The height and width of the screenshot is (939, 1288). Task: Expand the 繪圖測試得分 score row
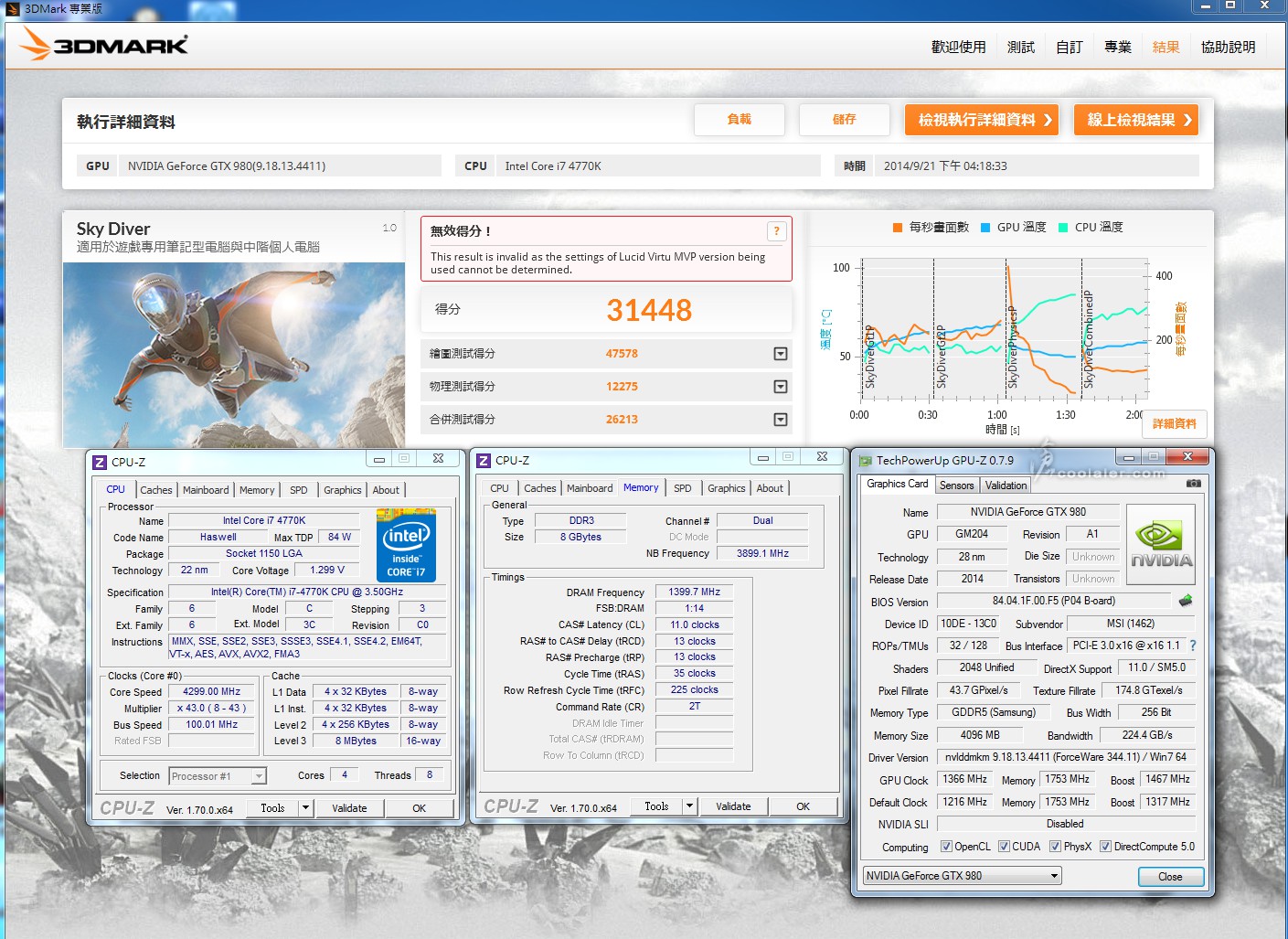pyautogui.click(x=781, y=354)
